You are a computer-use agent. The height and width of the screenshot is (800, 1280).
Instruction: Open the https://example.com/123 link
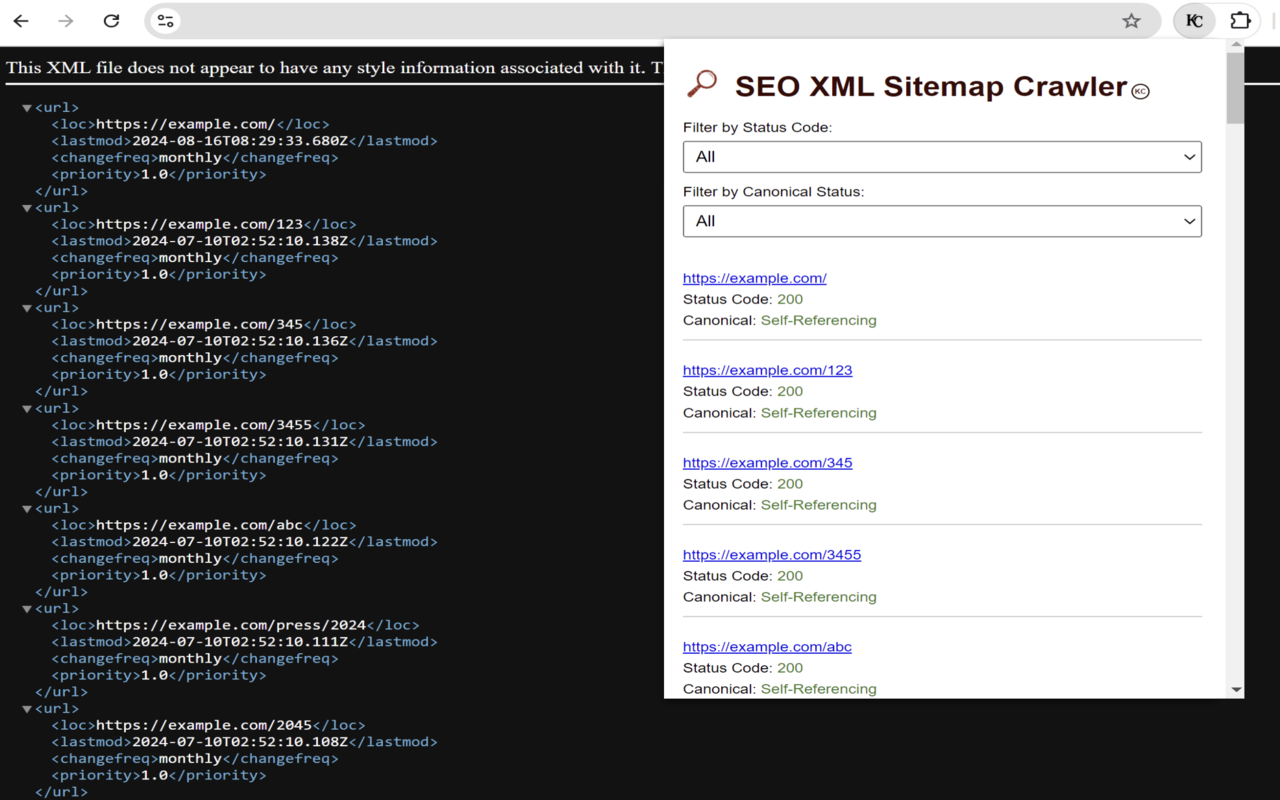[767, 370]
